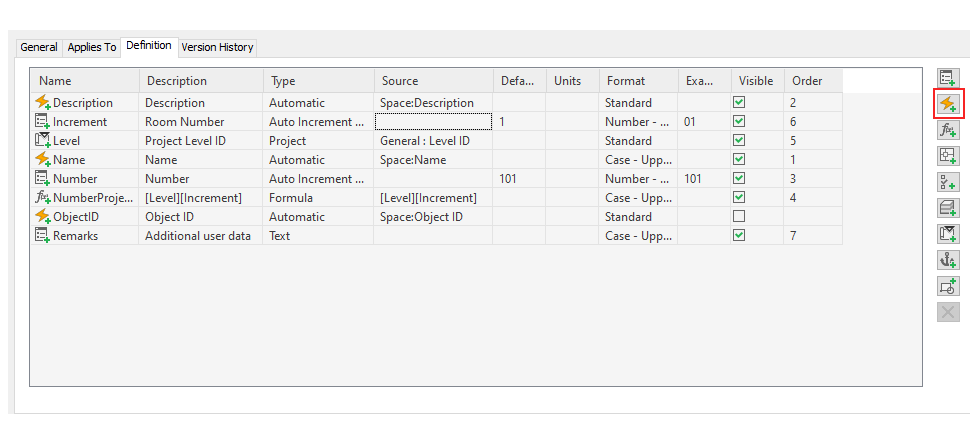Viewport: 978px width, 438px height.
Task: Open the Applies To tab
Action: [x=92, y=47]
